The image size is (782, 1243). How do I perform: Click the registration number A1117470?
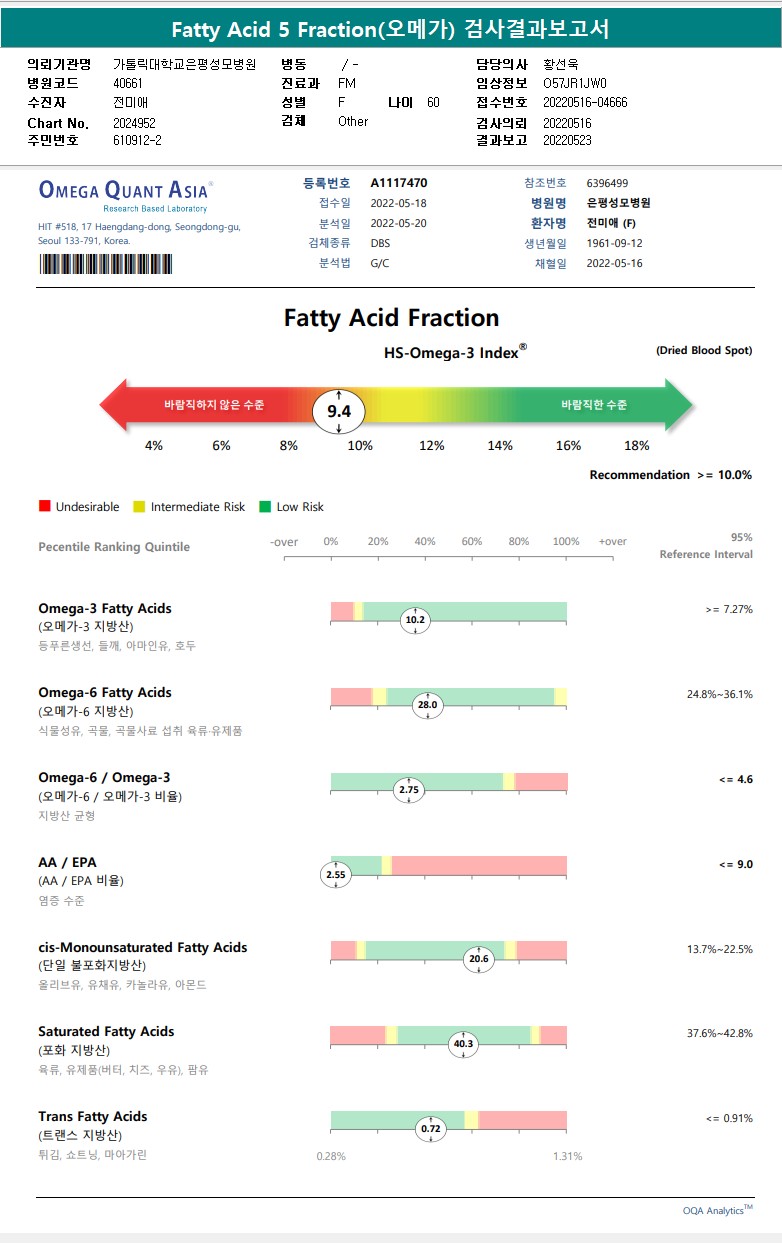coord(399,184)
